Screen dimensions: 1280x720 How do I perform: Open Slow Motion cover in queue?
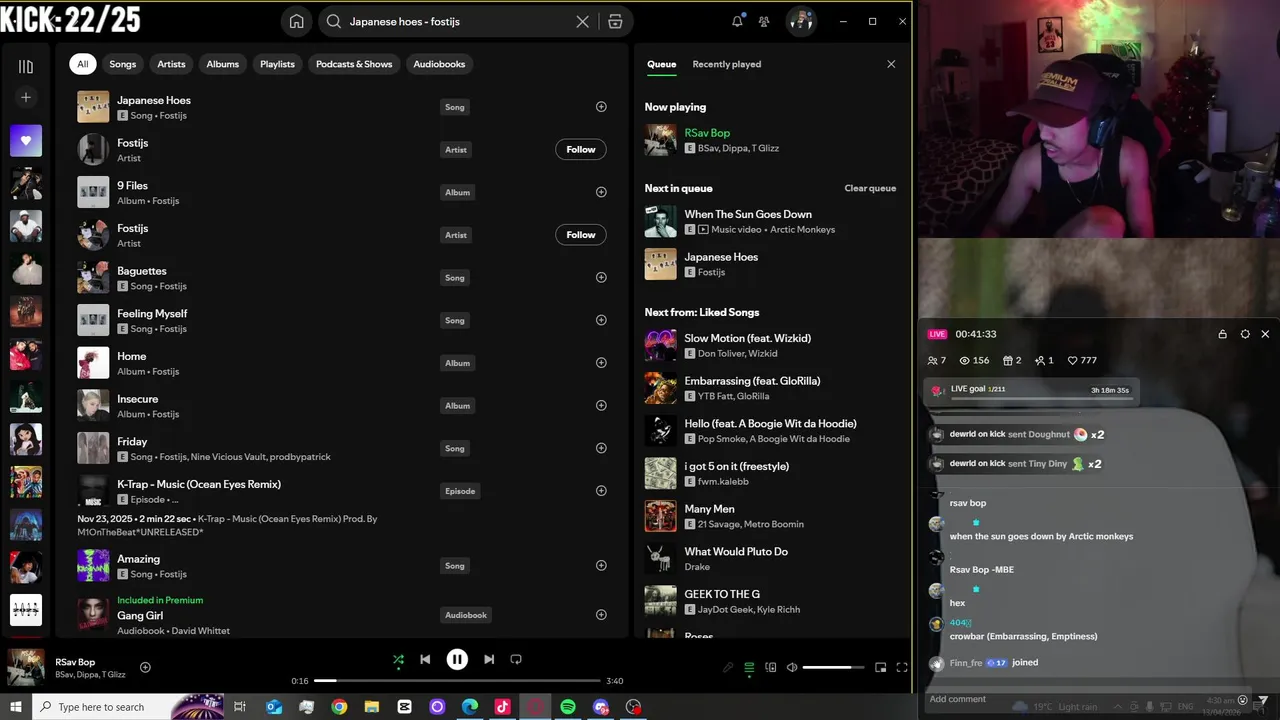[x=661, y=345]
